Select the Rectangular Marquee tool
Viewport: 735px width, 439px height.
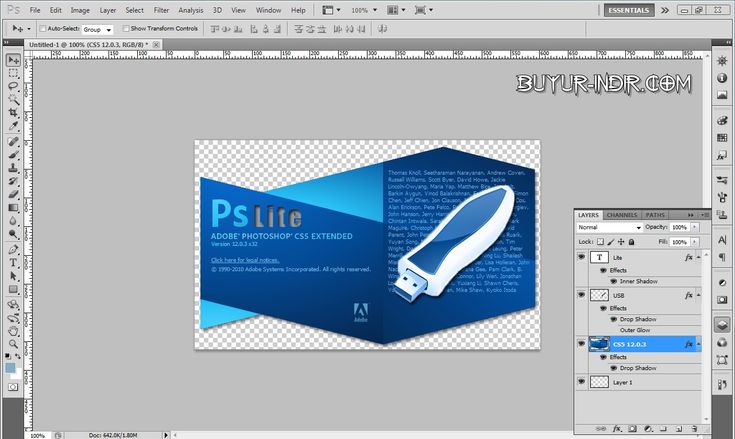click(x=13, y=73)
